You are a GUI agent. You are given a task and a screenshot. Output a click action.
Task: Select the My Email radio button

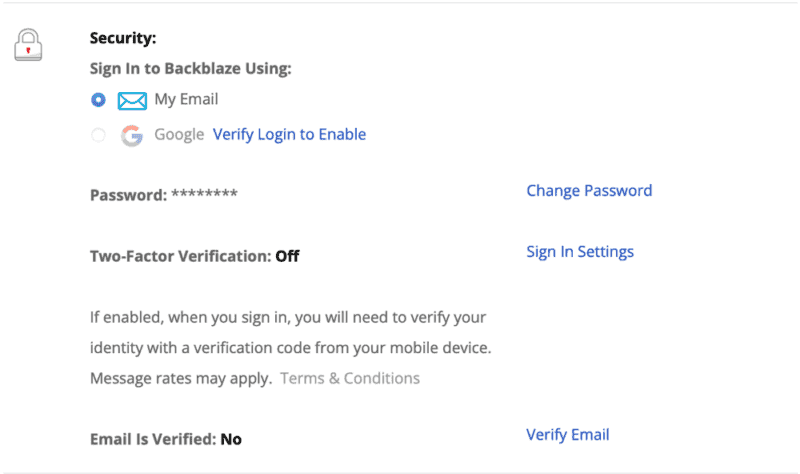point(98,100)
